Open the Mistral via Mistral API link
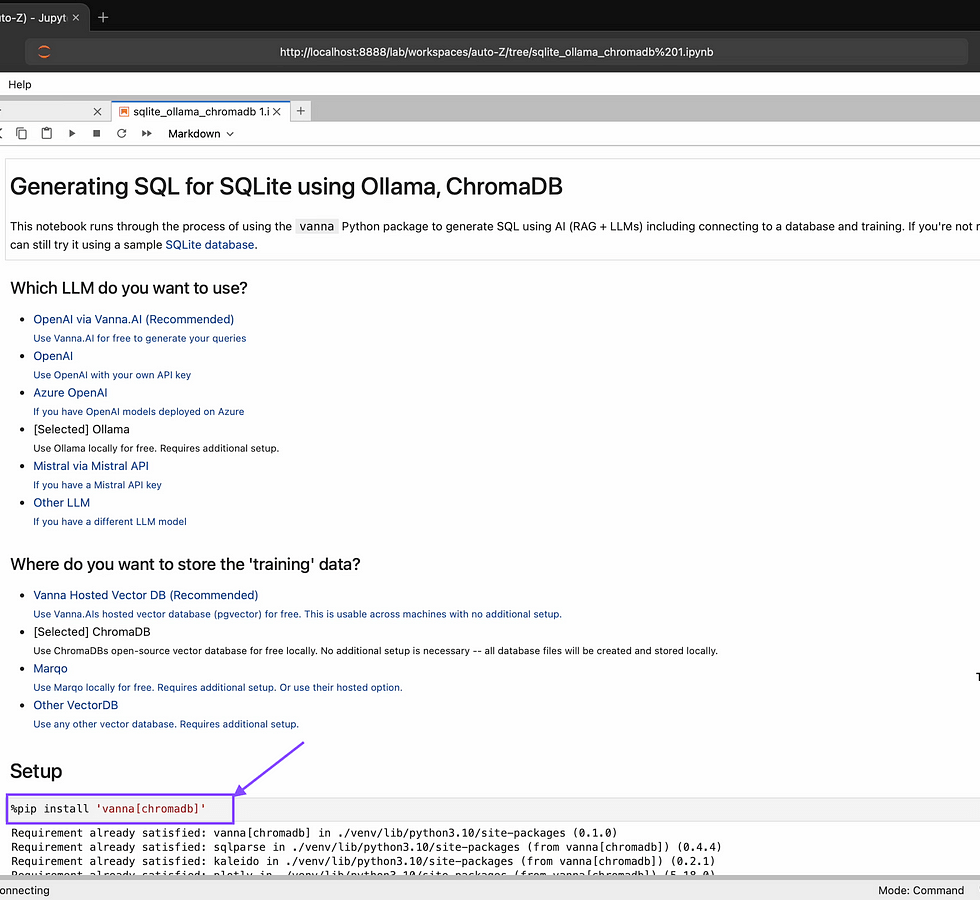 (x=91, y=466)
